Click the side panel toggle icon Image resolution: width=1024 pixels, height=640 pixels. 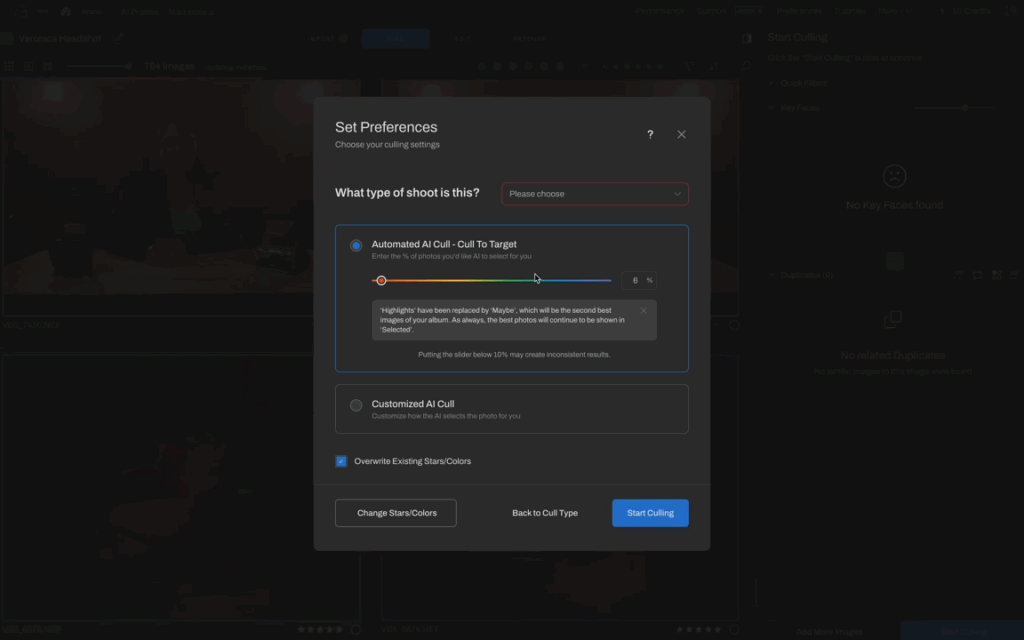coord(746,38)
